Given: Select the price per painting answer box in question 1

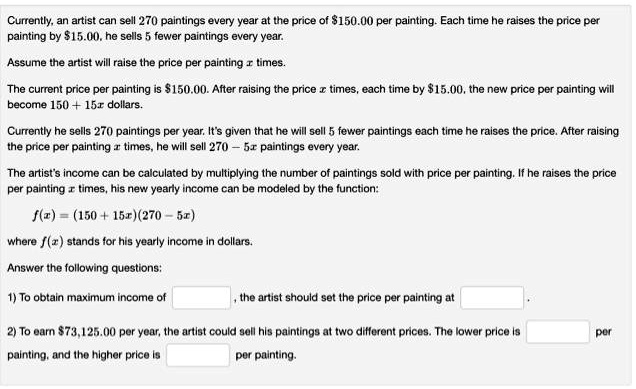Looking at the screenshot, I should coord(492,298).
